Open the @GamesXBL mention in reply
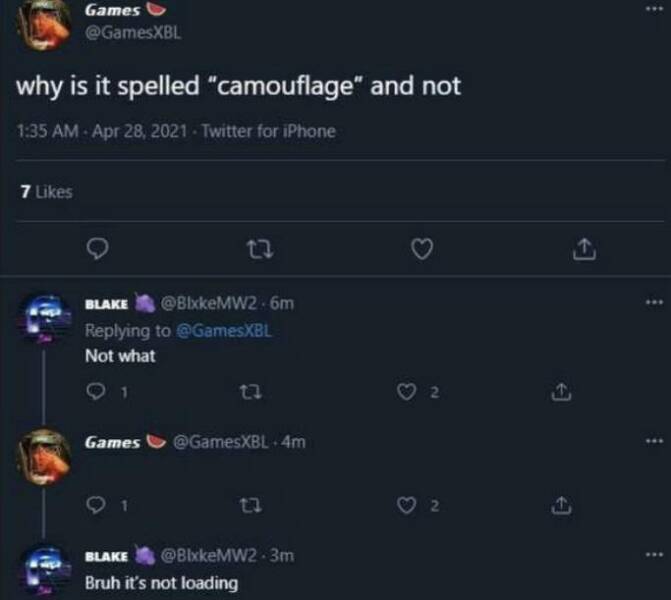Screen dimensions: 671x600 coord(226,331)
